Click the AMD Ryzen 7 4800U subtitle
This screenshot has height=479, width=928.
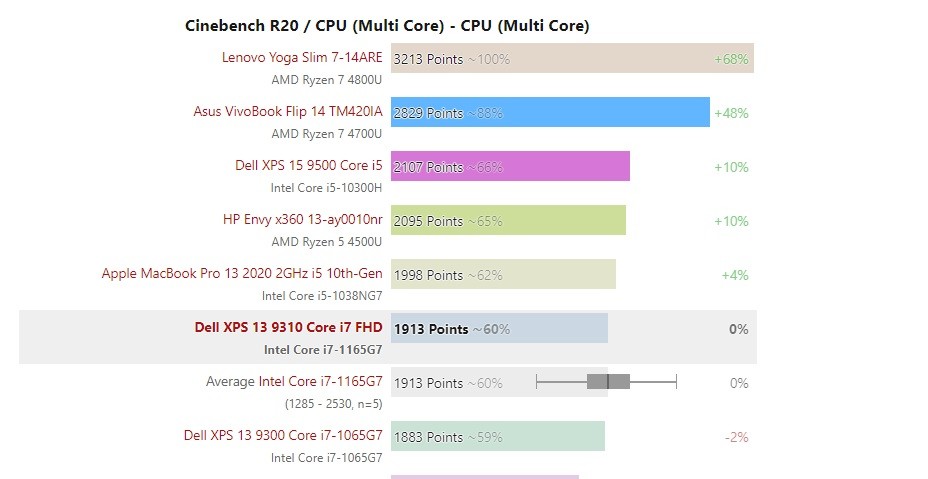[x=327, y=79]
